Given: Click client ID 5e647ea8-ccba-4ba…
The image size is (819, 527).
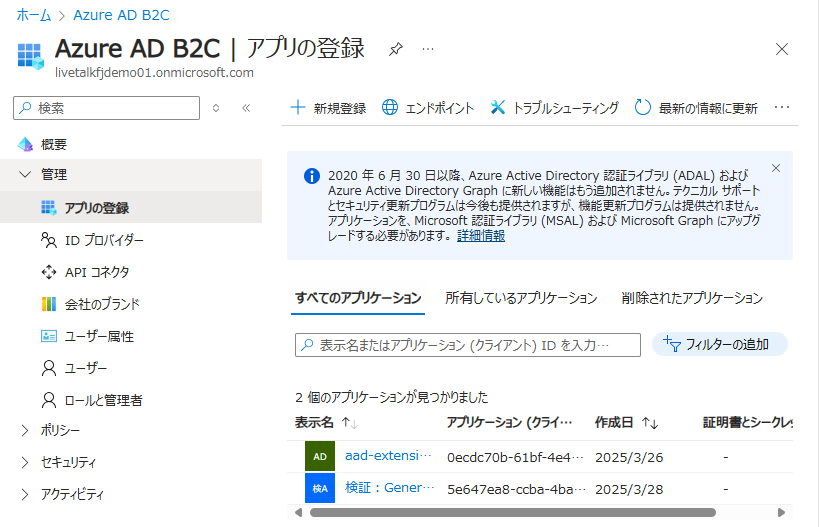Looking at the screenshot, I should click(x=517, y=489).
